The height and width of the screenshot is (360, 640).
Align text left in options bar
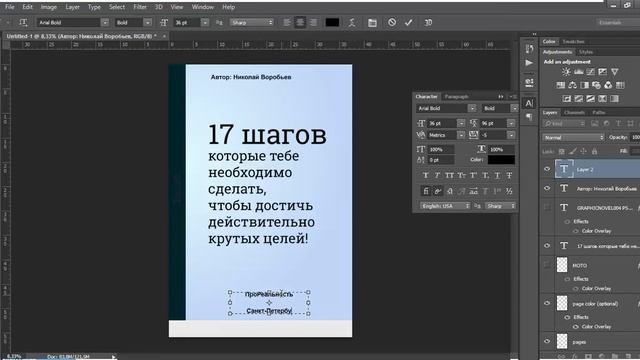pos(287,22)
